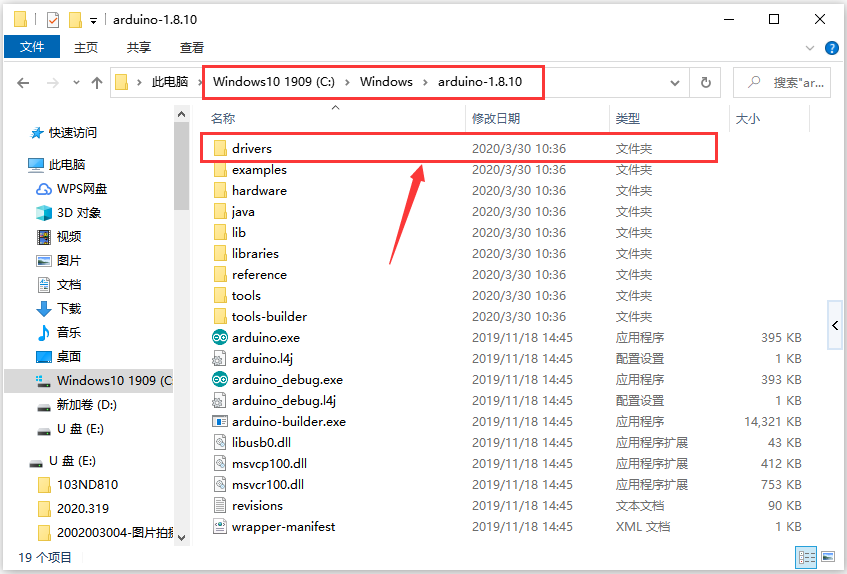
Task: Open the 共享 ribbon tab
Action: tap(139, 48)
